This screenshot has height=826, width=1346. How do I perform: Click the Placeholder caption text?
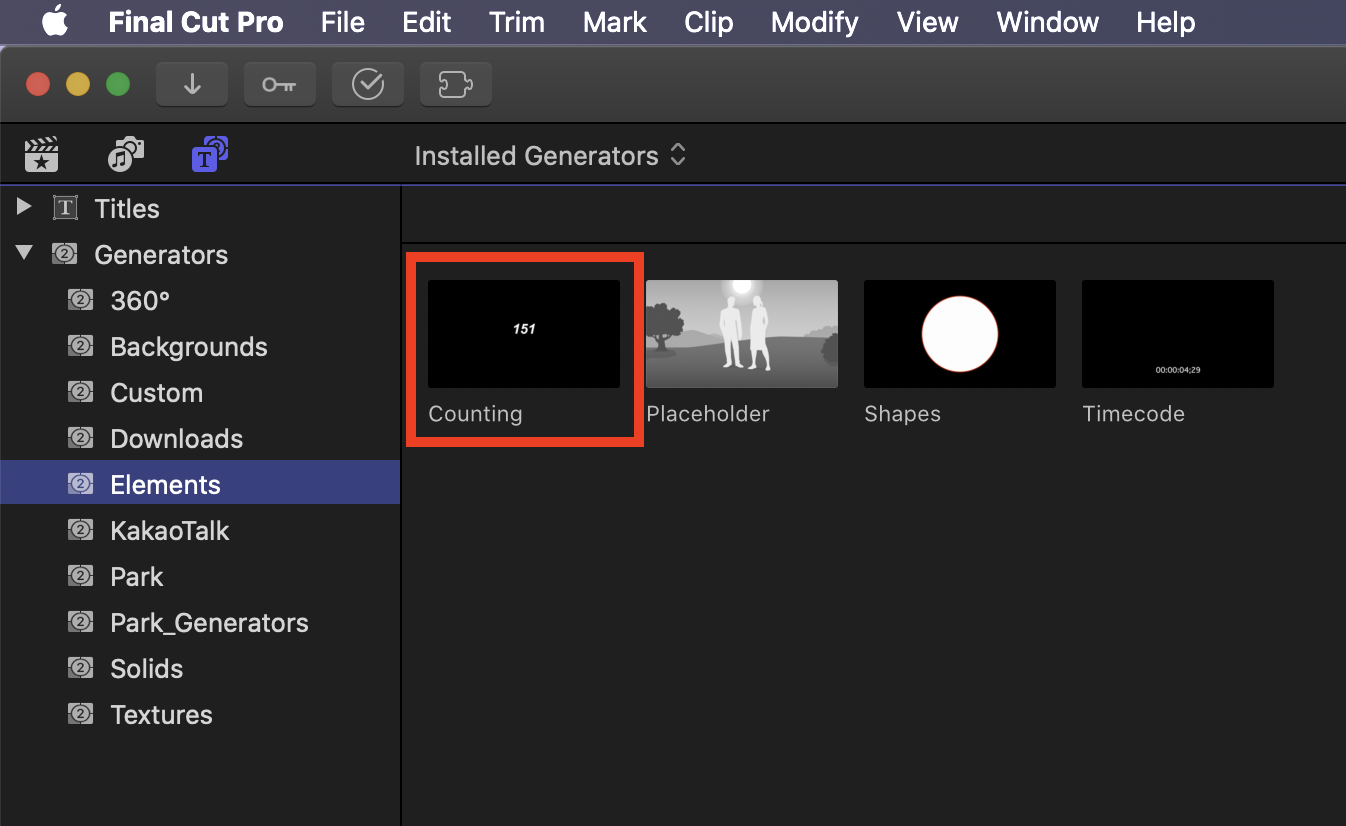pos(708,414)
